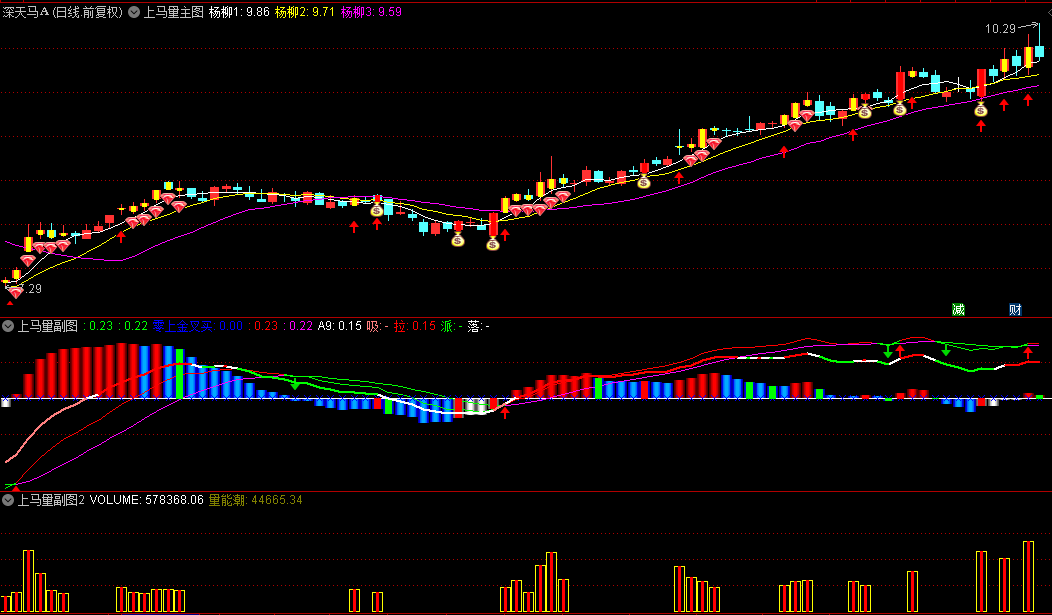Select the 上马里主图 main indicator name
This screenshot has height=615, width=1052.
[174, 12]
